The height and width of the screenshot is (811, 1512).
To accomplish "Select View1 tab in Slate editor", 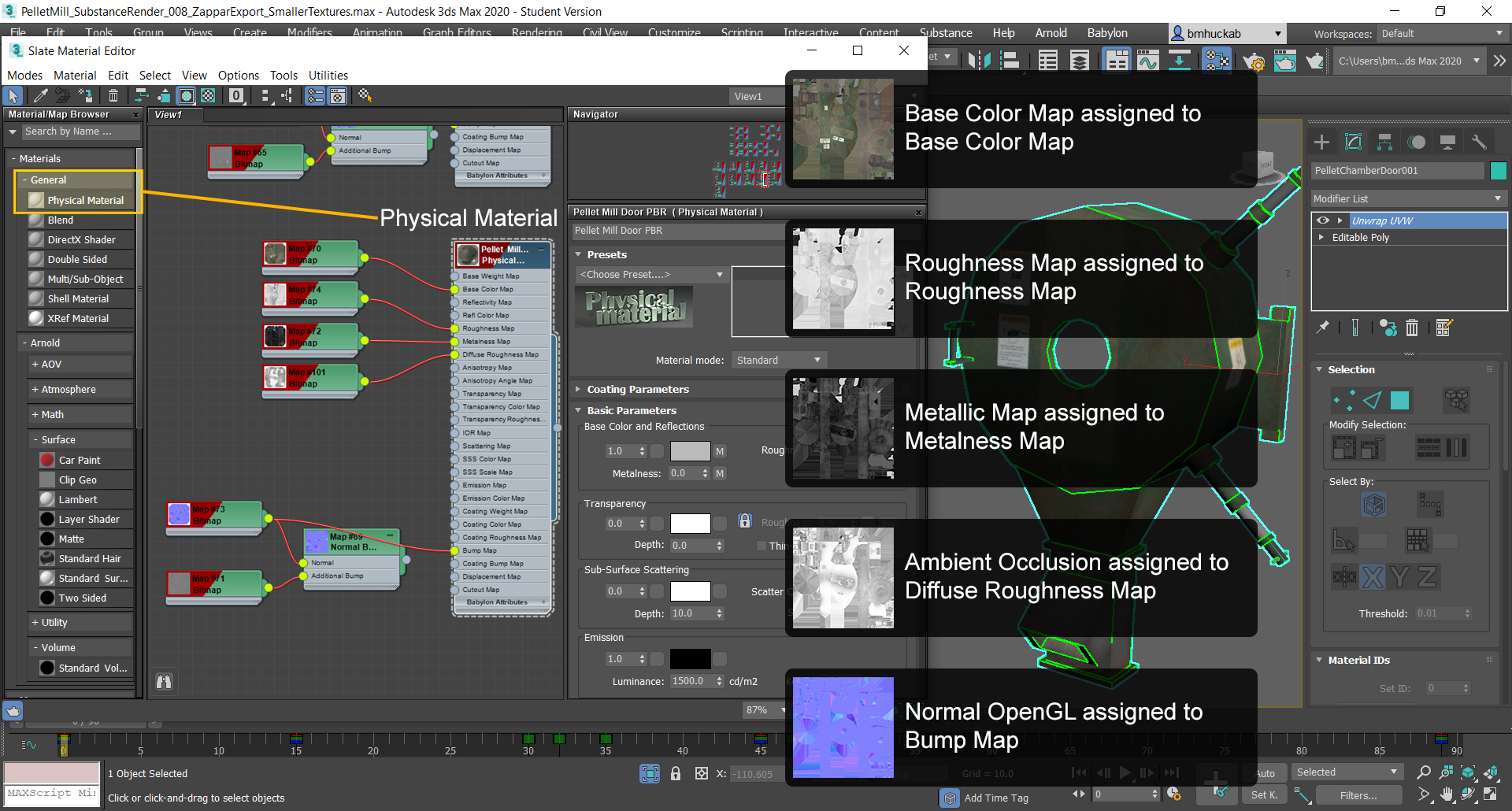I will pos(175,114).
